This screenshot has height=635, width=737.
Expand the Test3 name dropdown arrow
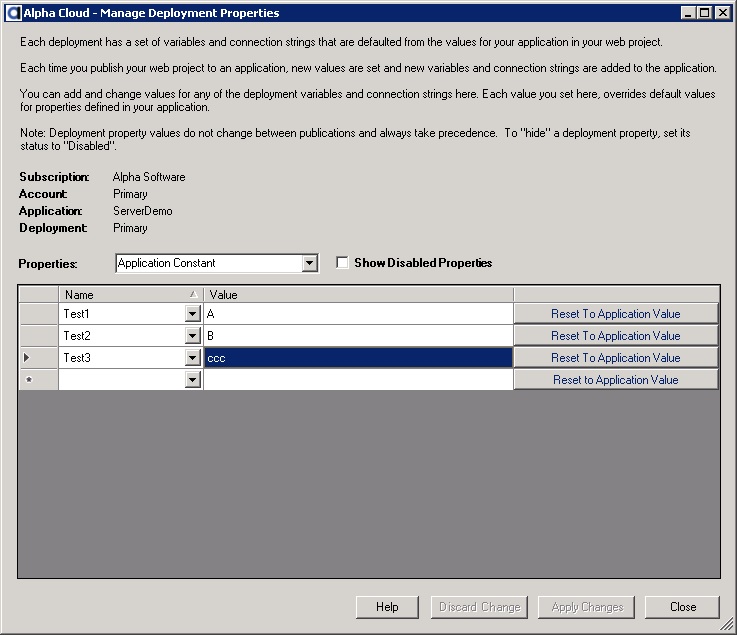tap(192, 358)
